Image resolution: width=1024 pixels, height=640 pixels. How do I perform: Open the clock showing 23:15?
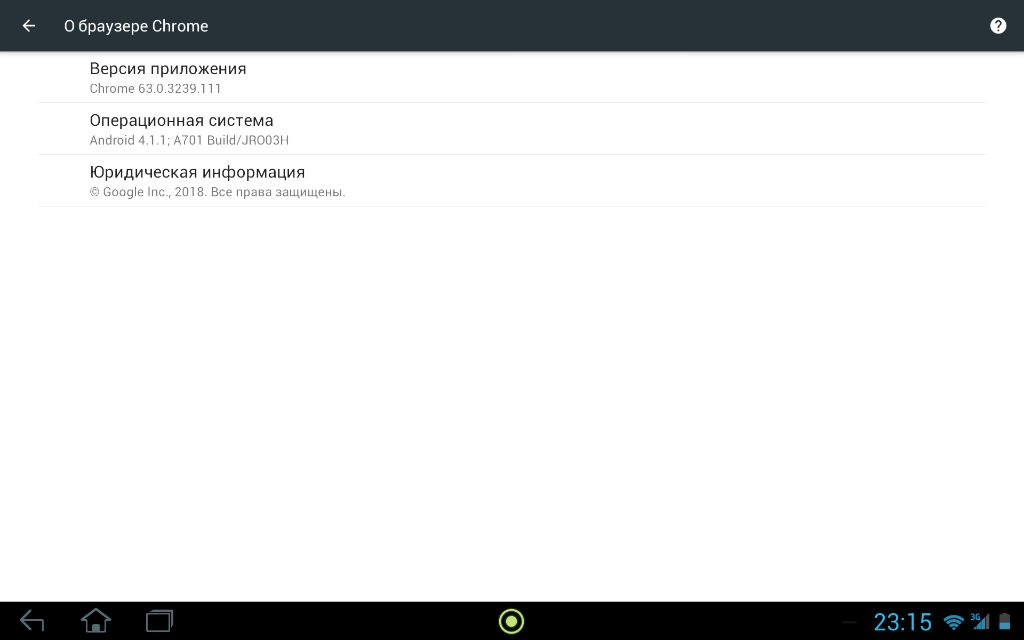[x=903, y=622]
